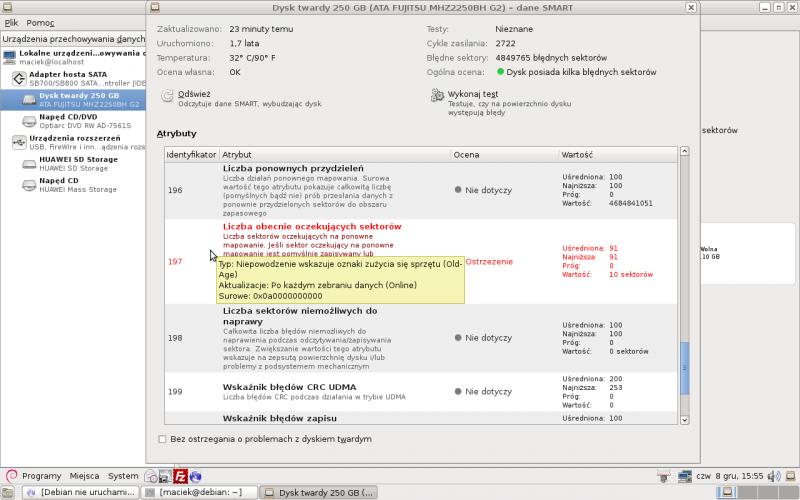Enable Bez ostrzegania o problemach checkbox
This screenshot has width=800, height=500.
point(163,439)
